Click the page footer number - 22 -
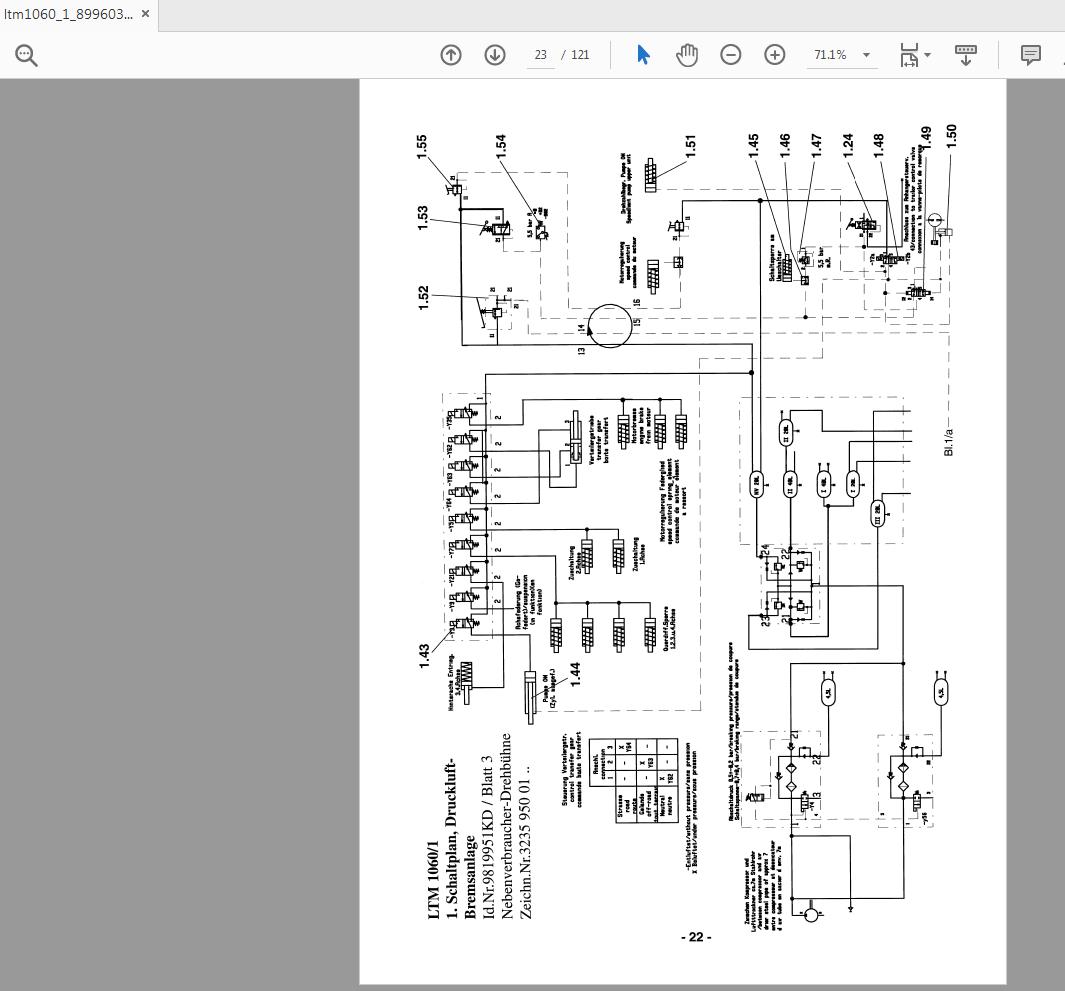Viewport: 1065px width, 991px height. [696, 937]
